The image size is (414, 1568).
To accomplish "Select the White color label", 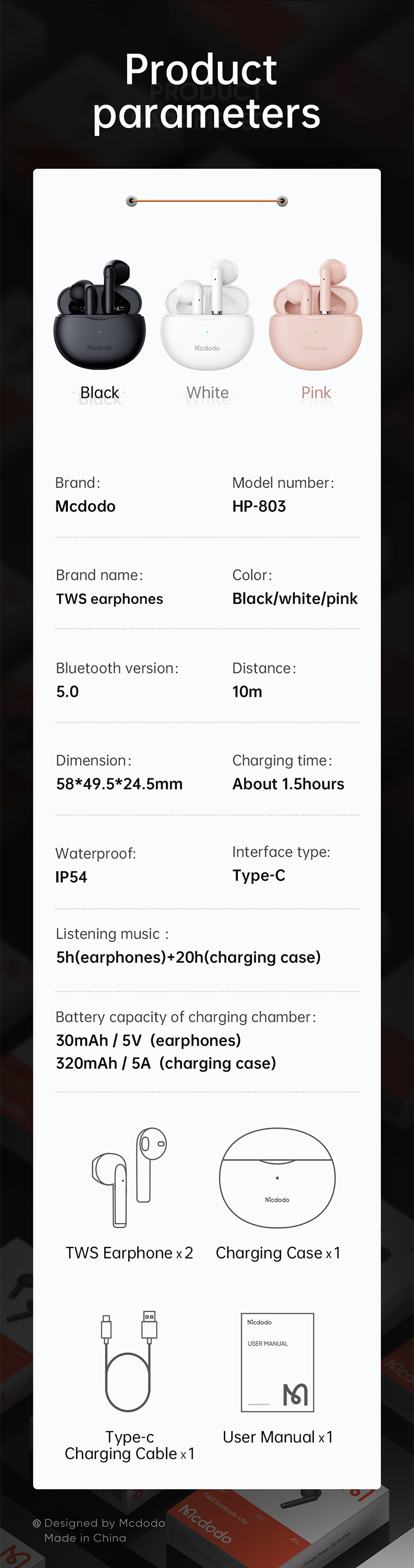I will (208, 393).
